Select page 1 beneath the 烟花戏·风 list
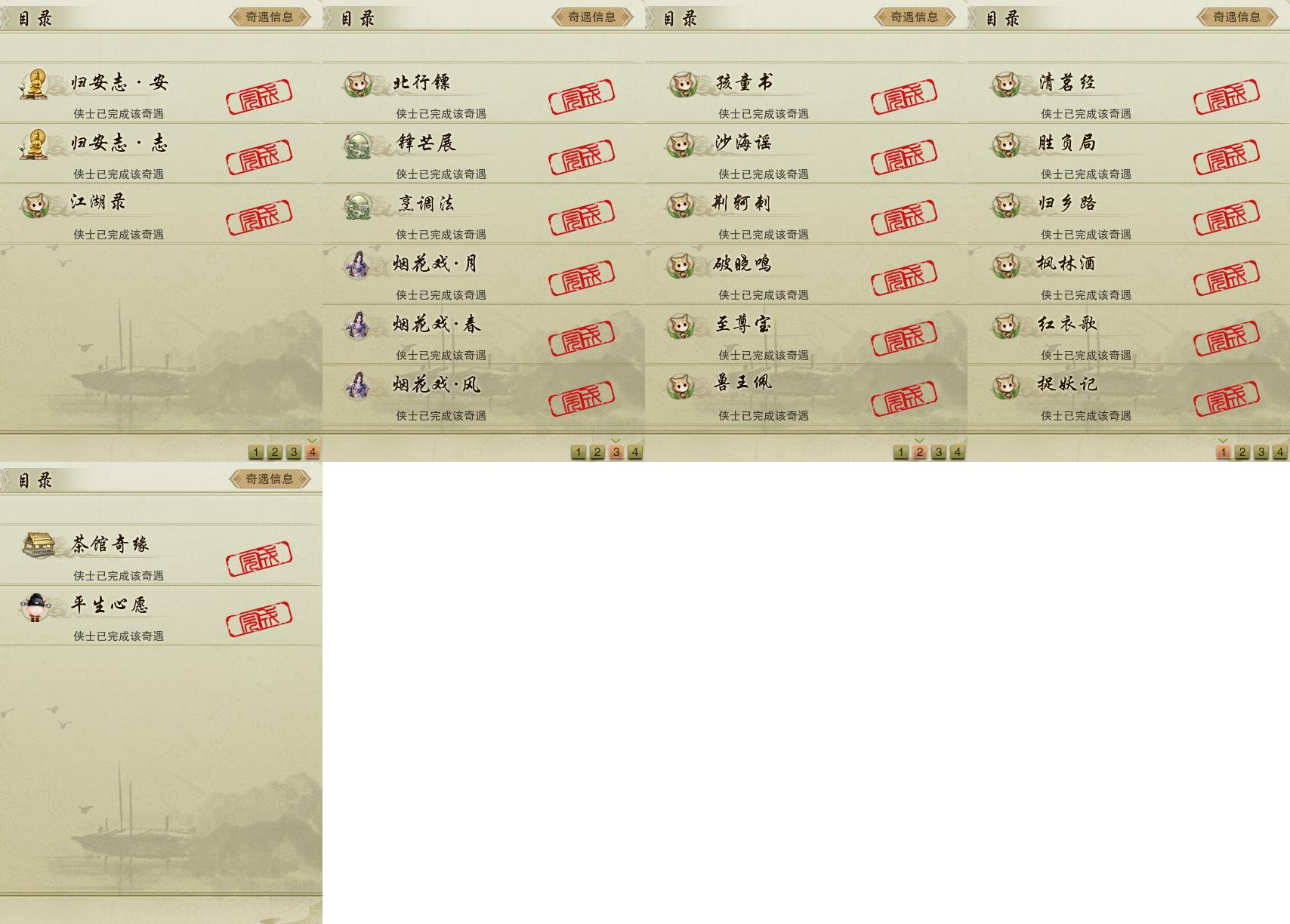Viewport: 1290px width, 924px height. pyautogui.click(x=578, y=451)
